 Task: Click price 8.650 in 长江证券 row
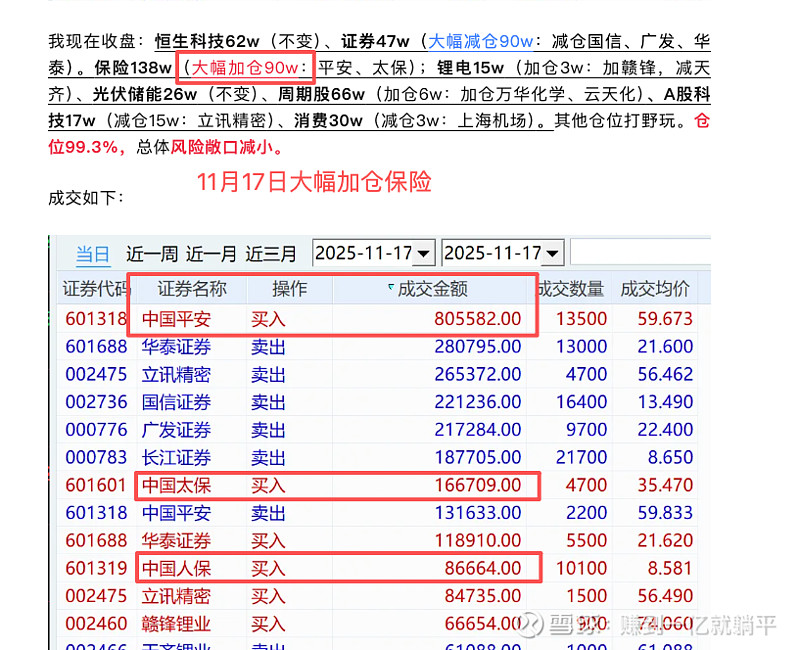point(670,457)
